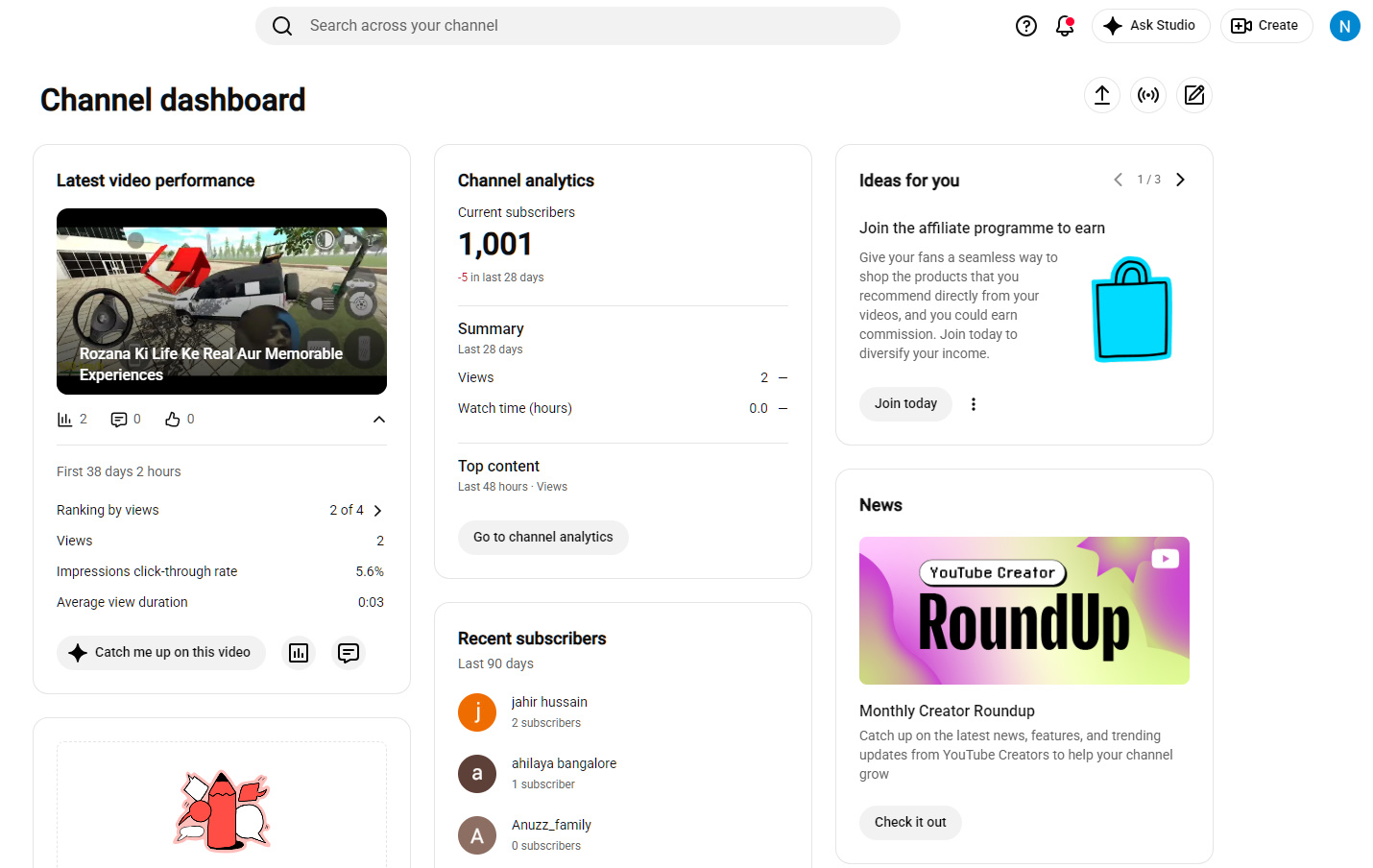This screenshot has width=1373, height=868.
Task: Click the account avatar with letter N
Action: (1345, 26)
